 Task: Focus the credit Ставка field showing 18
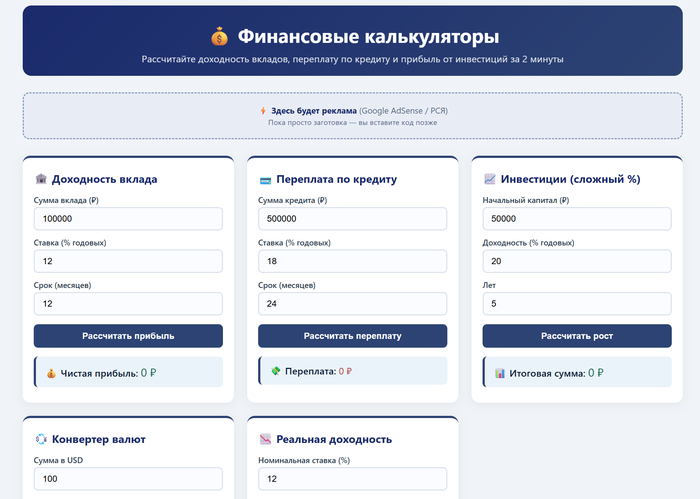353,261
